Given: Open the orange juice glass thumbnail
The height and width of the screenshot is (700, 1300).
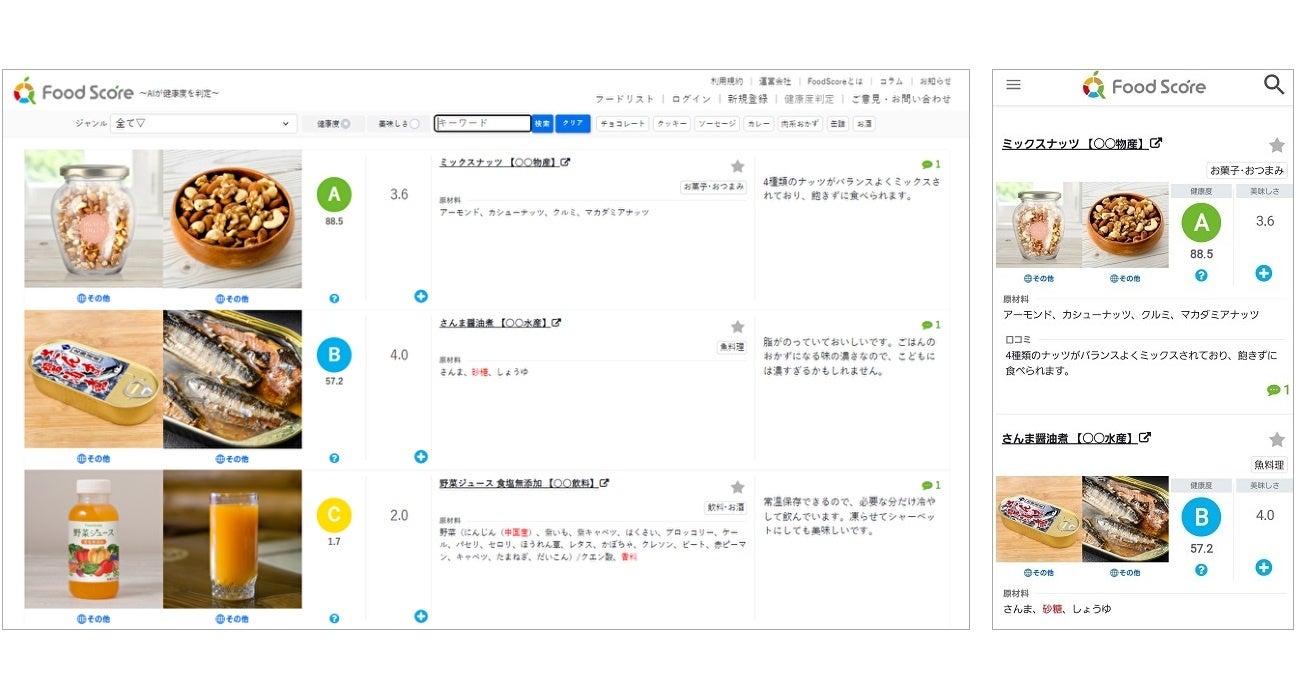Looking at the screenshot, I should pos(232,539).
